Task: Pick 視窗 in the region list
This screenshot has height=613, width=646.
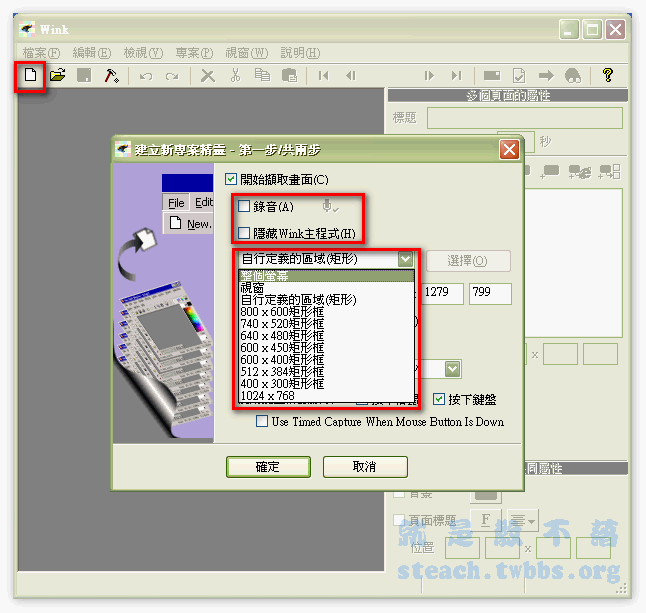Action: [x=254, y=287]
